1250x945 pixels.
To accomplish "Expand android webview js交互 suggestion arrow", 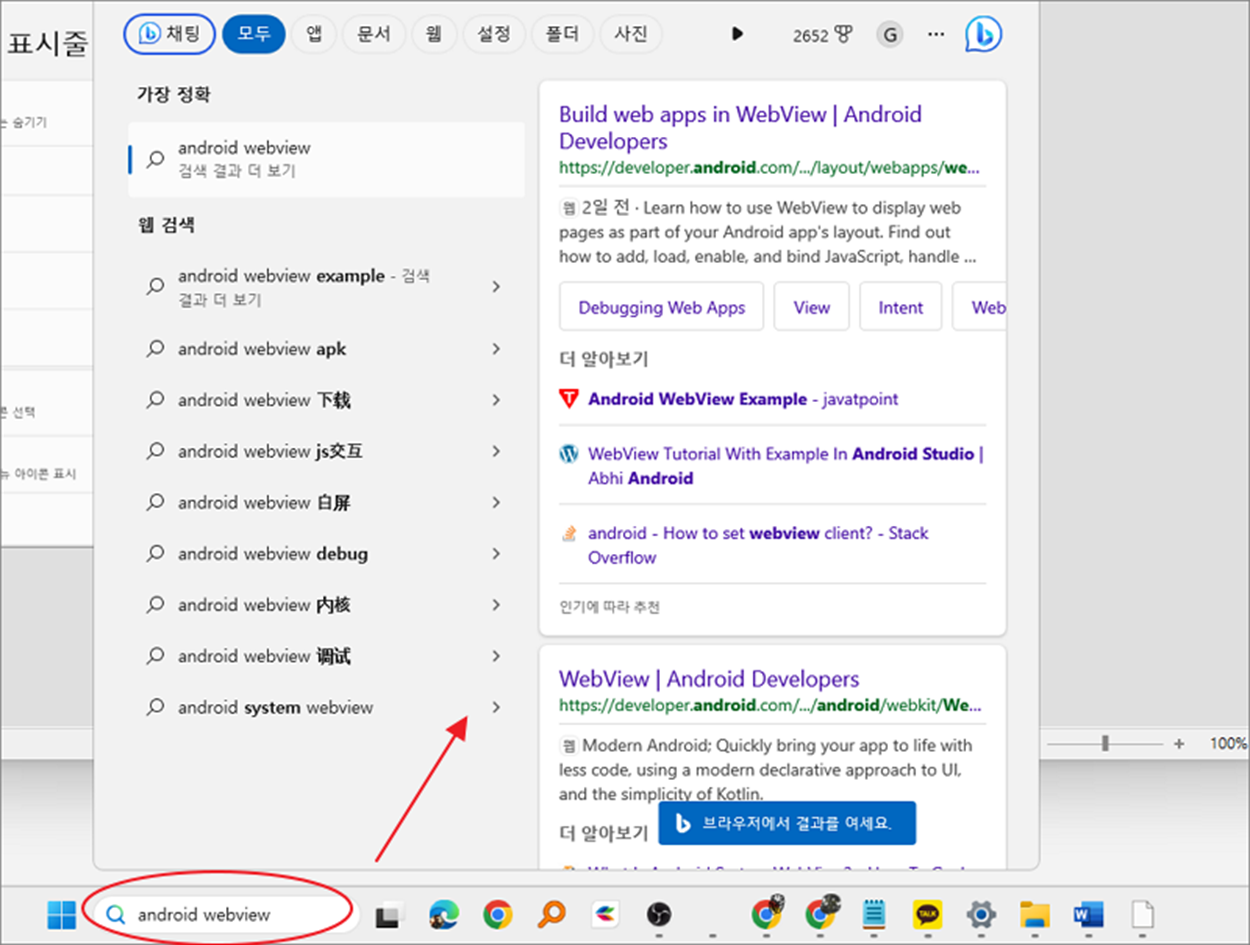I will (x=496, y=451).
